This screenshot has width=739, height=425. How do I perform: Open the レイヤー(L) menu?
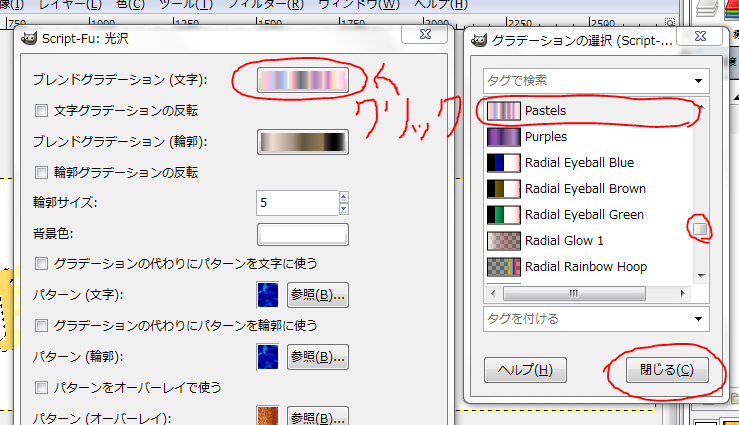click(70, 5)
